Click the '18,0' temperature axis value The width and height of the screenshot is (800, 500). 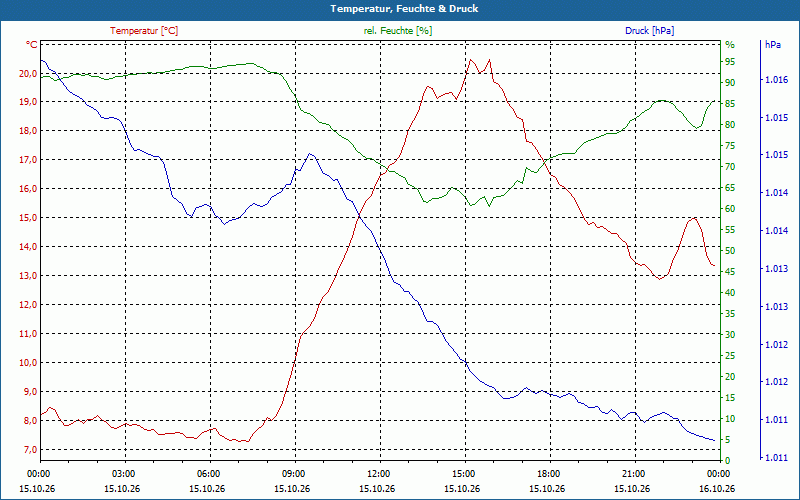pyautogui.click(x=28, y=131)
